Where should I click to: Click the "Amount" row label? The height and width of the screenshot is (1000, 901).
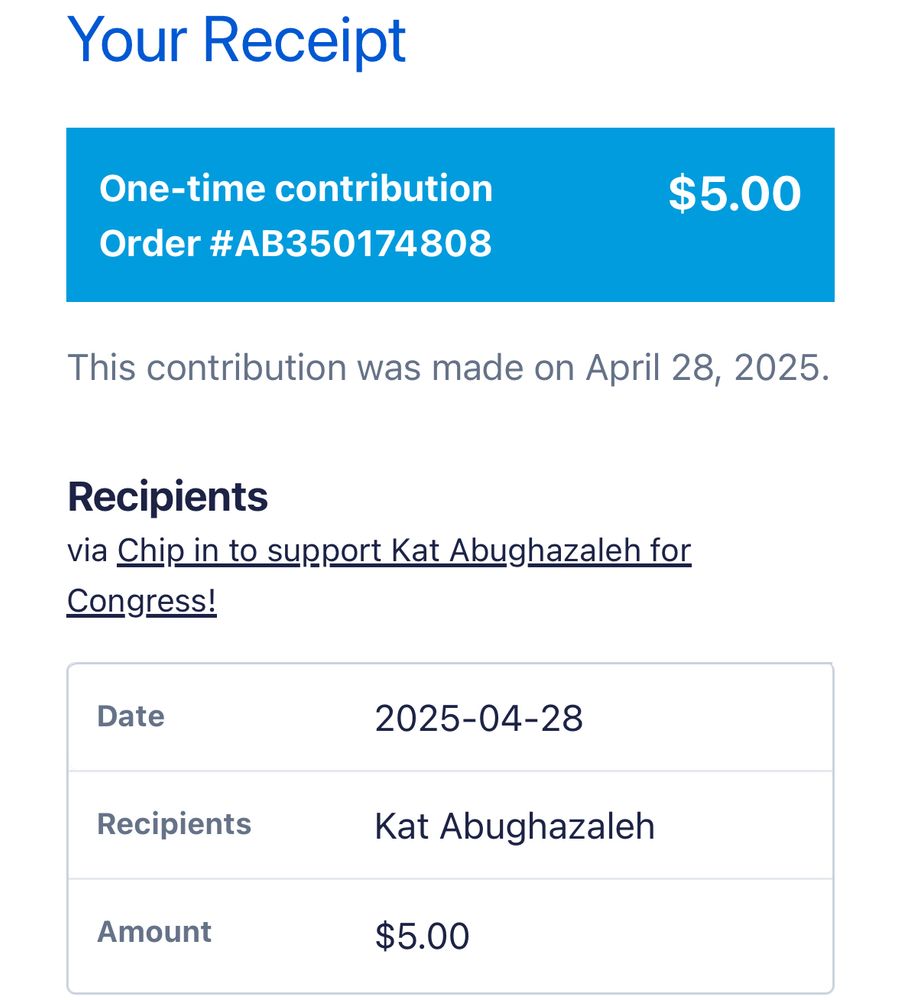[154, 932]
